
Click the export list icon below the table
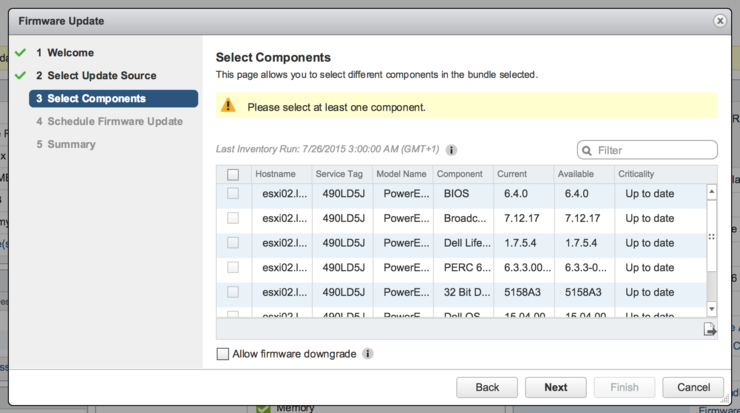coord(709,329)
